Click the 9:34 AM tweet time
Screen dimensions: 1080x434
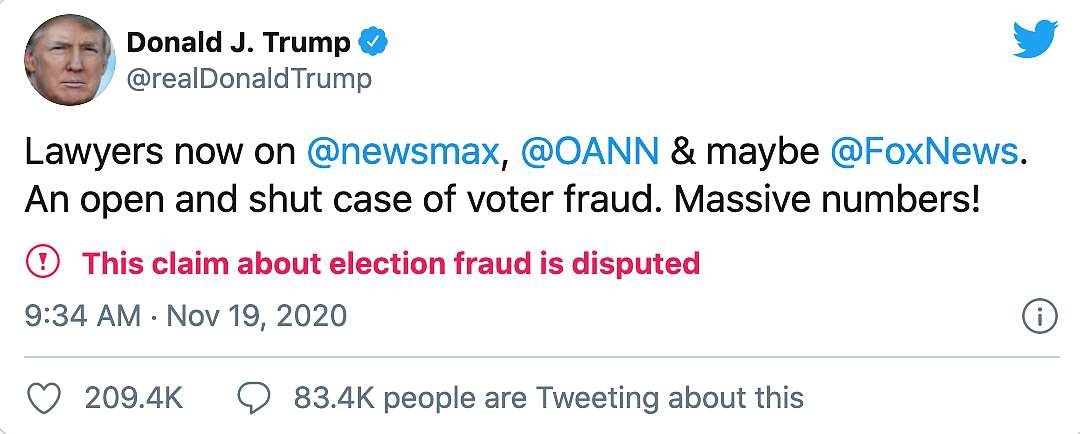coord(82,317)
